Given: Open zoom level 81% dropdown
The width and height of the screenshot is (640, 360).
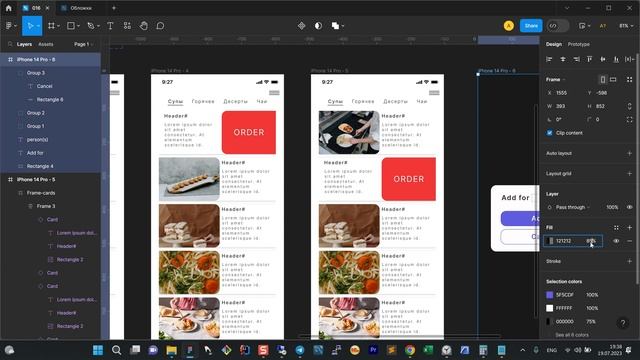Looking at the screenshot, I should (626, 26).
